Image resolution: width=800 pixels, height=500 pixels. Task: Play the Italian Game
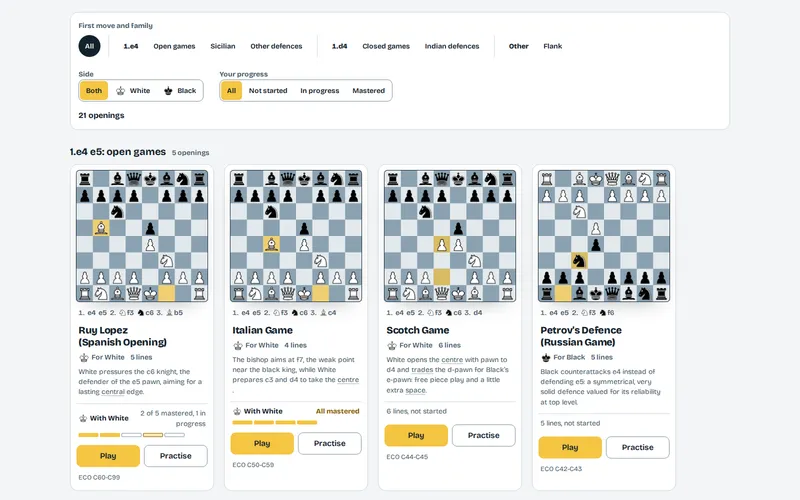tap(262, 443)
